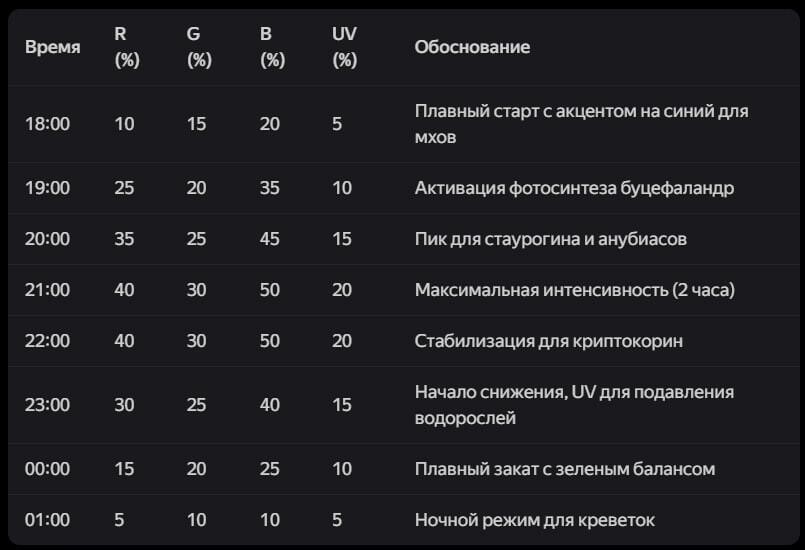Viewport: 805px width, 550px height.
Task: Select 'Максимальная интенсивность (2 часа)' cell
Action: 574,290
